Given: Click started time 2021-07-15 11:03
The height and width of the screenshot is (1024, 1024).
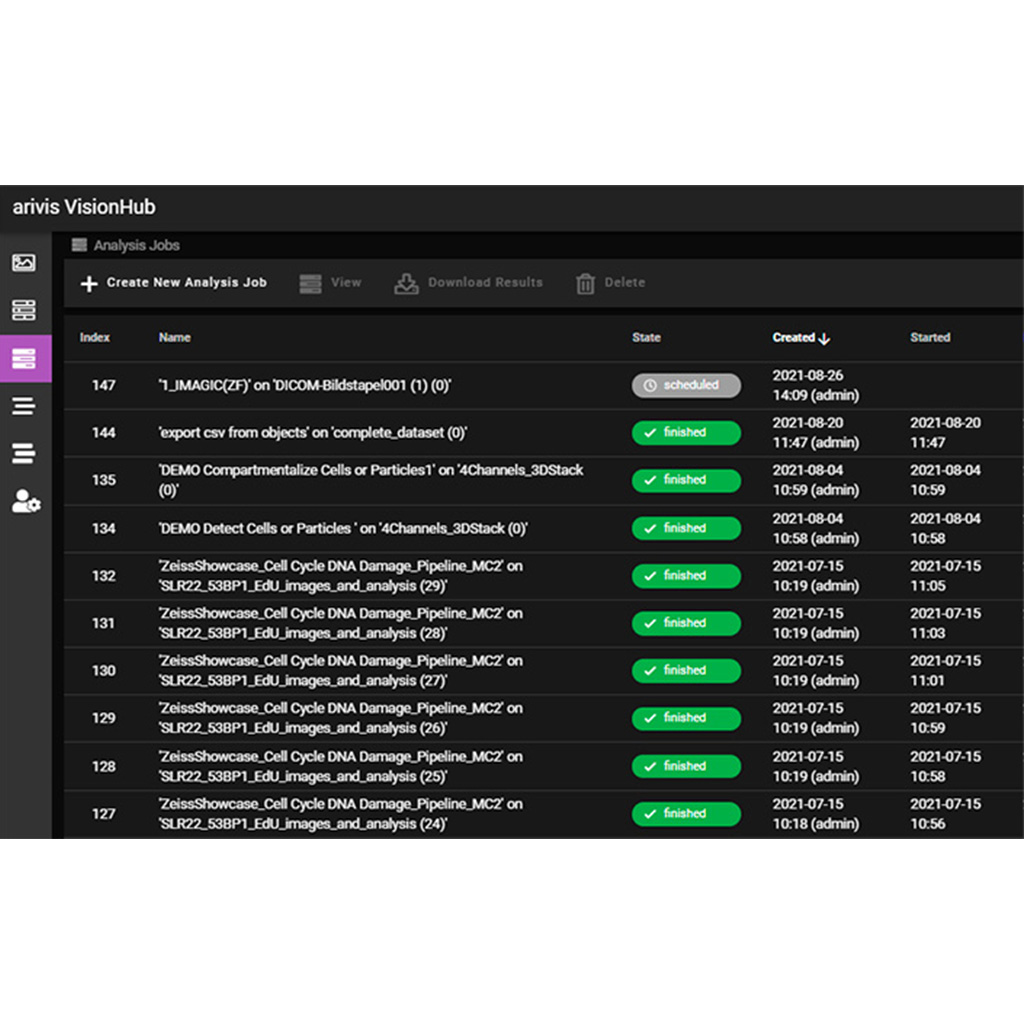Looking at the screenshot, I should coord(946,623).
